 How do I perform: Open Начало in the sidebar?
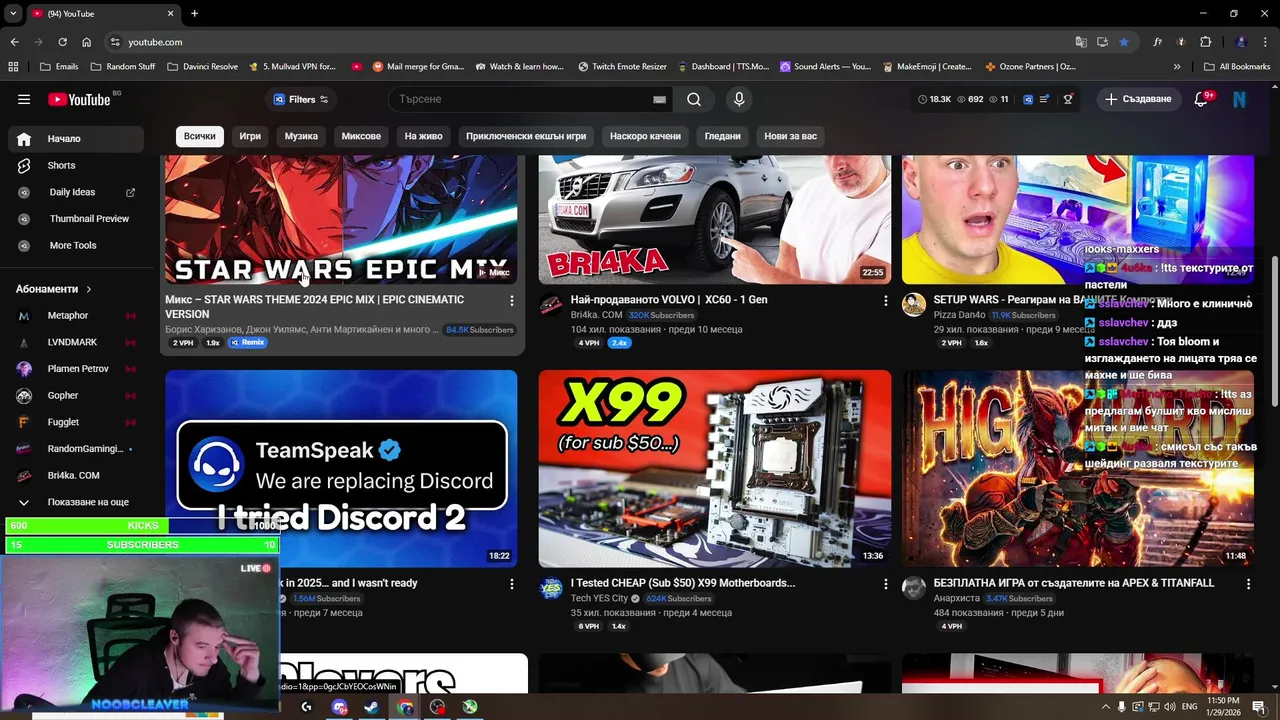(x=76, y=139)
